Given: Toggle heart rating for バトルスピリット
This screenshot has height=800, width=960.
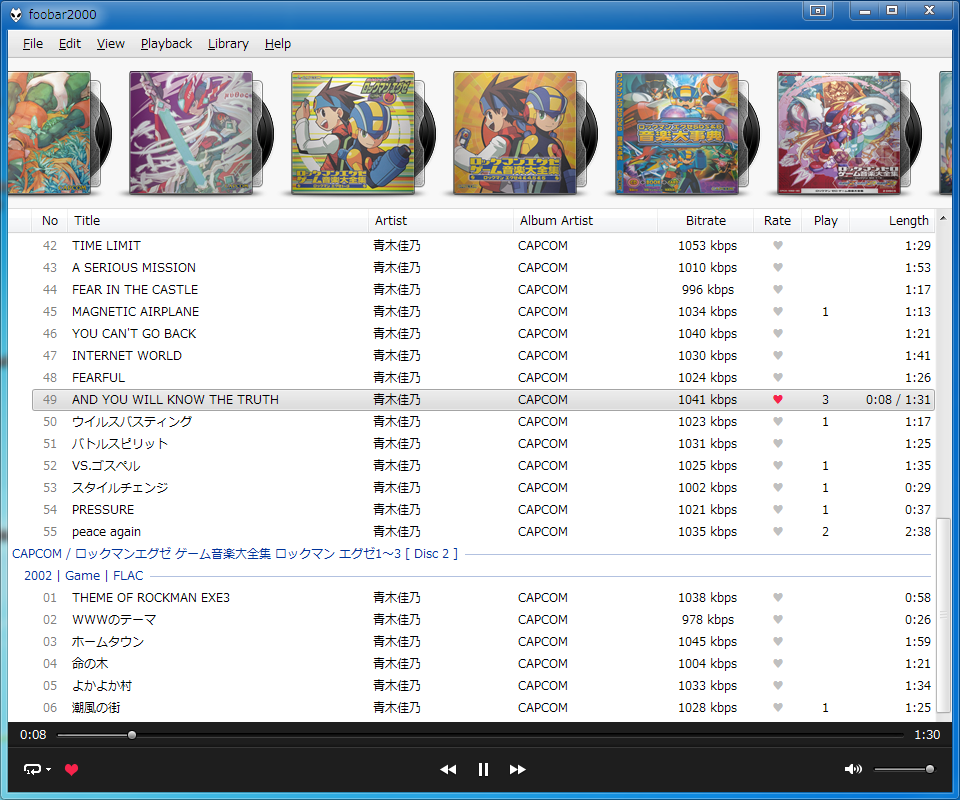Looking at the screenshot, I should click(778, 444).
